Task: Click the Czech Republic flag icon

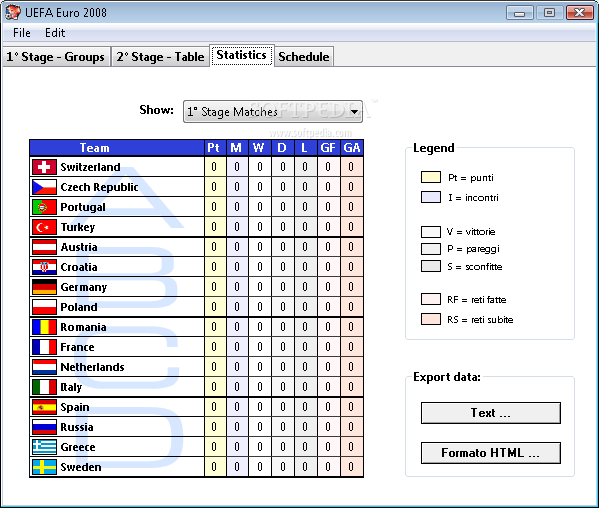Action: click(x=44, y=187)
